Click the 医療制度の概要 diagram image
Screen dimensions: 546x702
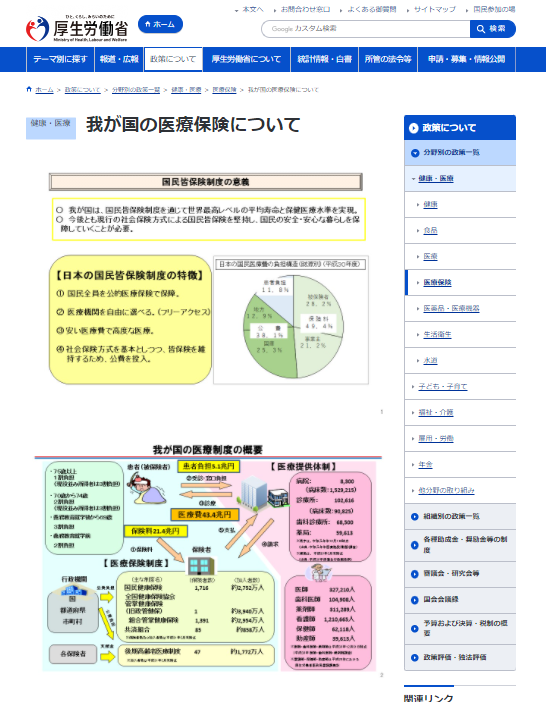[x=208, y=560]
